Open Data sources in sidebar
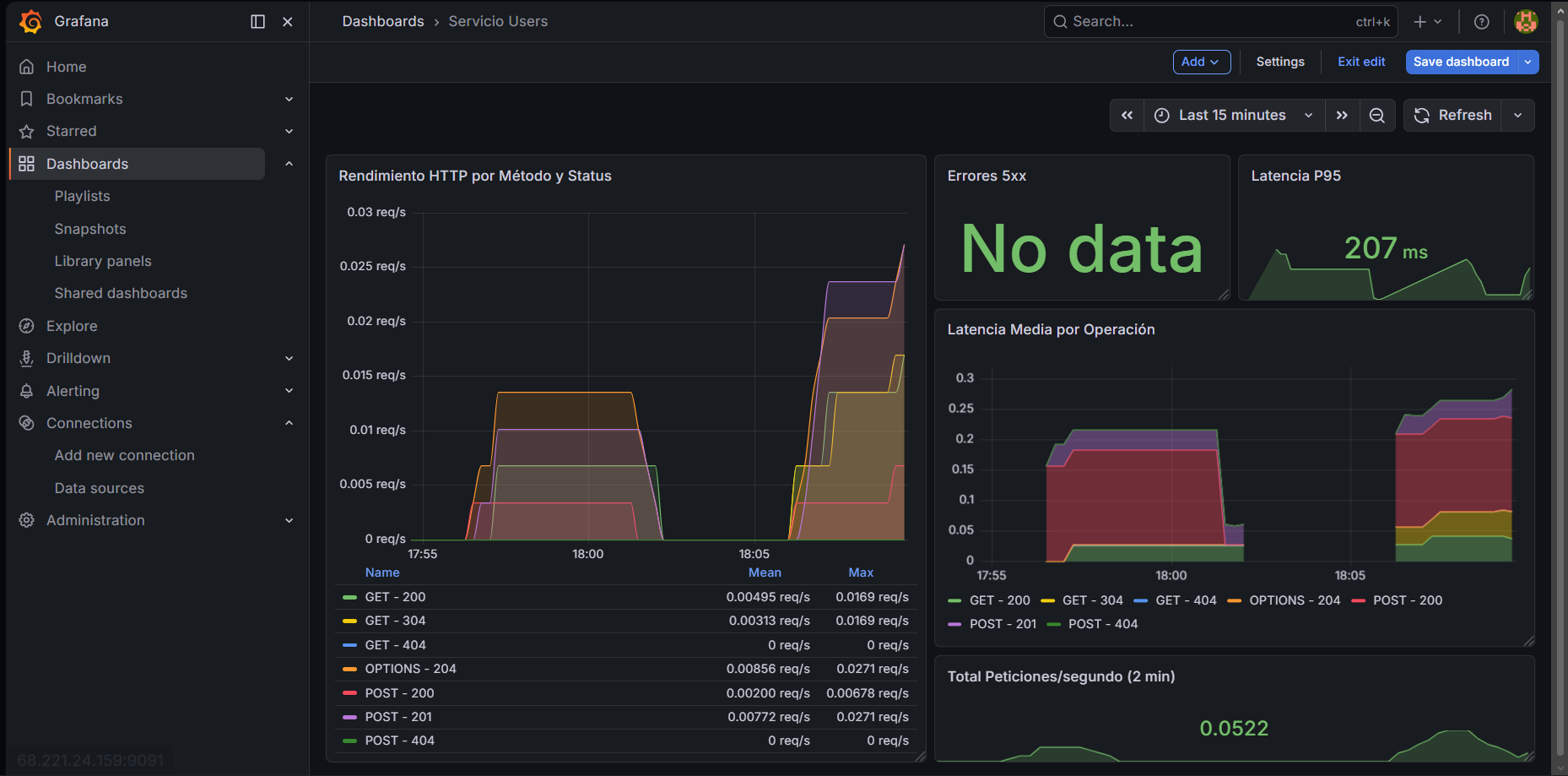 pos(99,488)
